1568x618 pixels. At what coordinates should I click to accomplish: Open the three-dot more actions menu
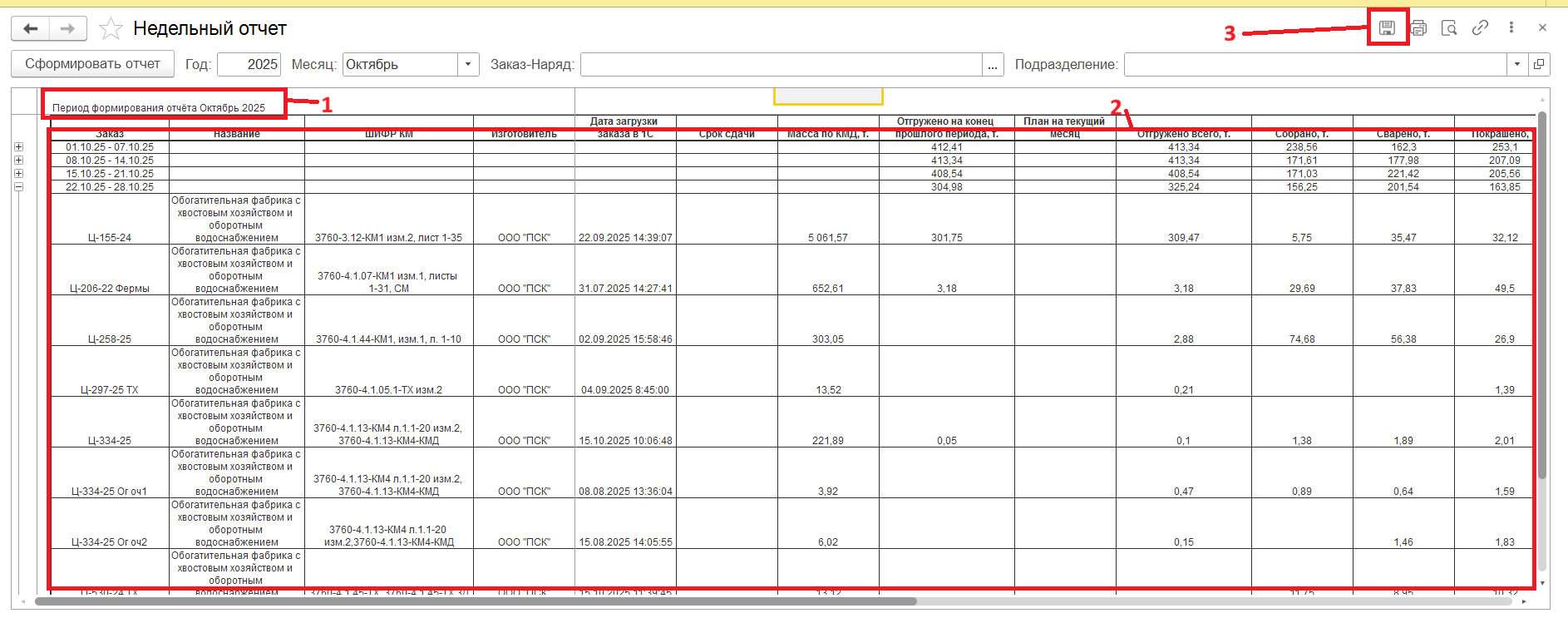pos(1511,27)
